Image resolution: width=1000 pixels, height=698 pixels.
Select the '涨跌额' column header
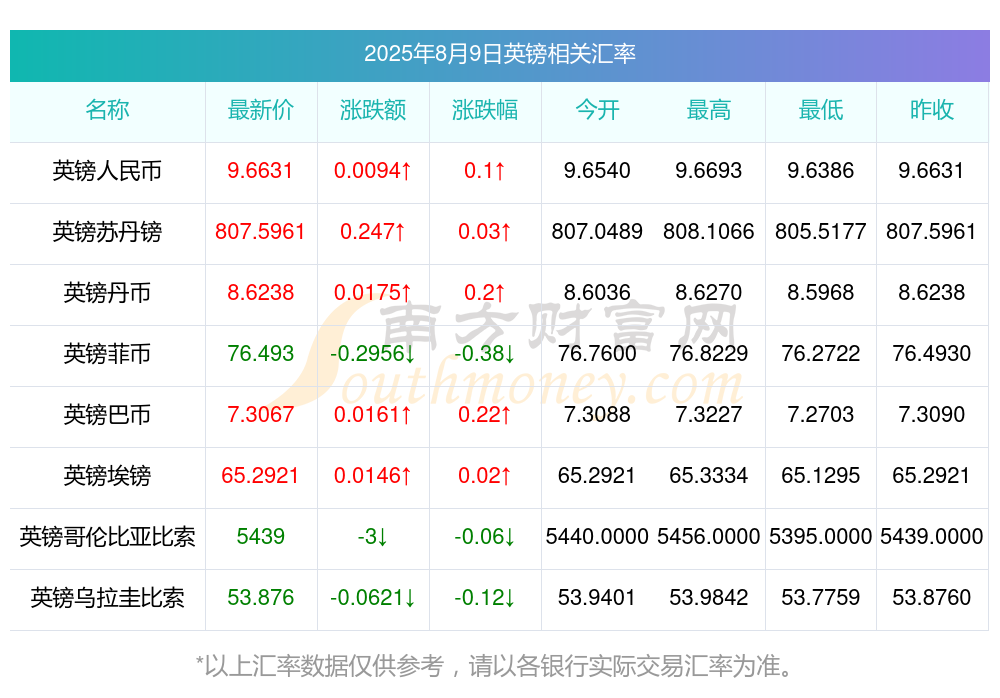(x=372, y=110)
